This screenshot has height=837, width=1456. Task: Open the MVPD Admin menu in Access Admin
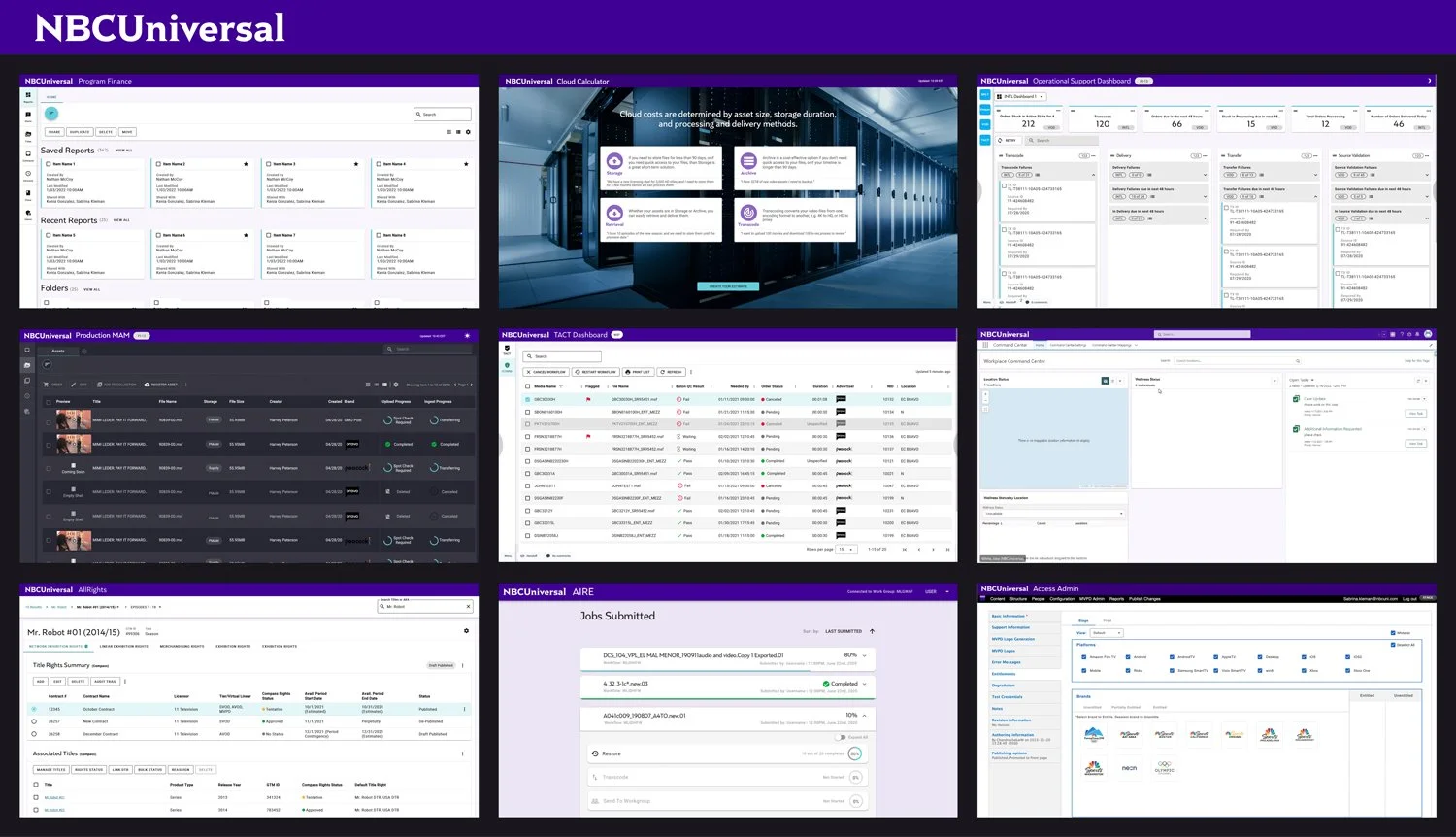[1092, 599]
